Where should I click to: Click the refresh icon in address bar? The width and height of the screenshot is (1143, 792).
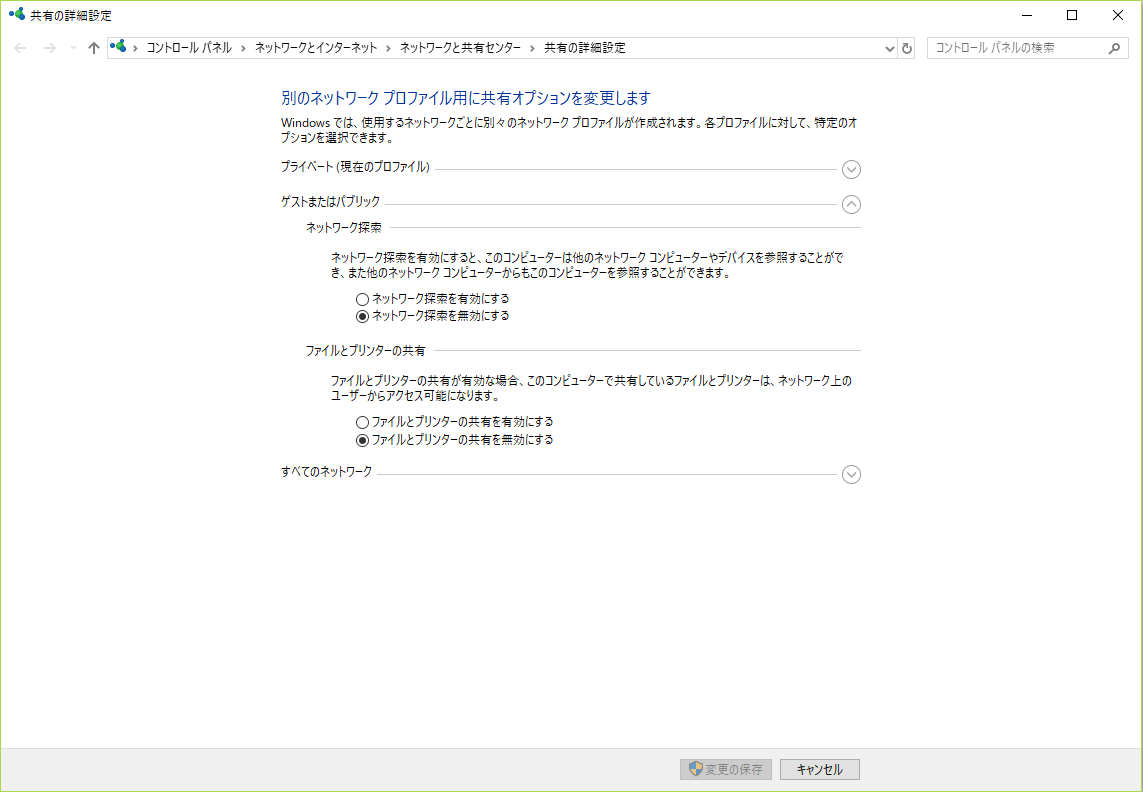907,47
